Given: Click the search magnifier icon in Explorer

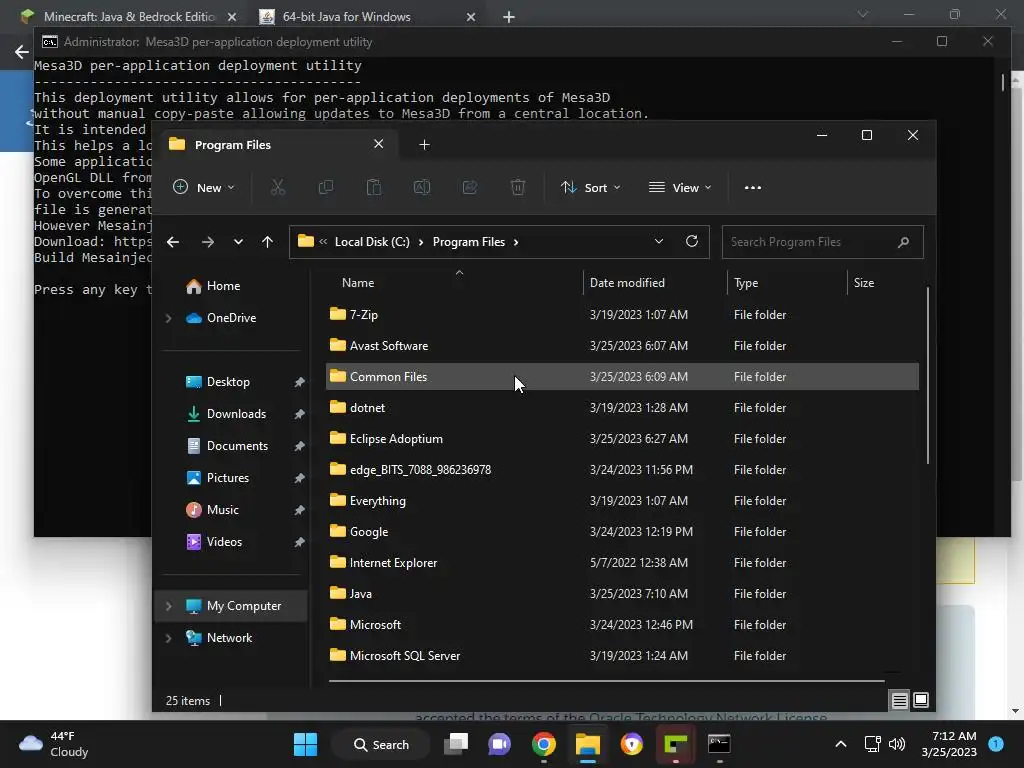Looking at the screenshot, I should (904, 242).
